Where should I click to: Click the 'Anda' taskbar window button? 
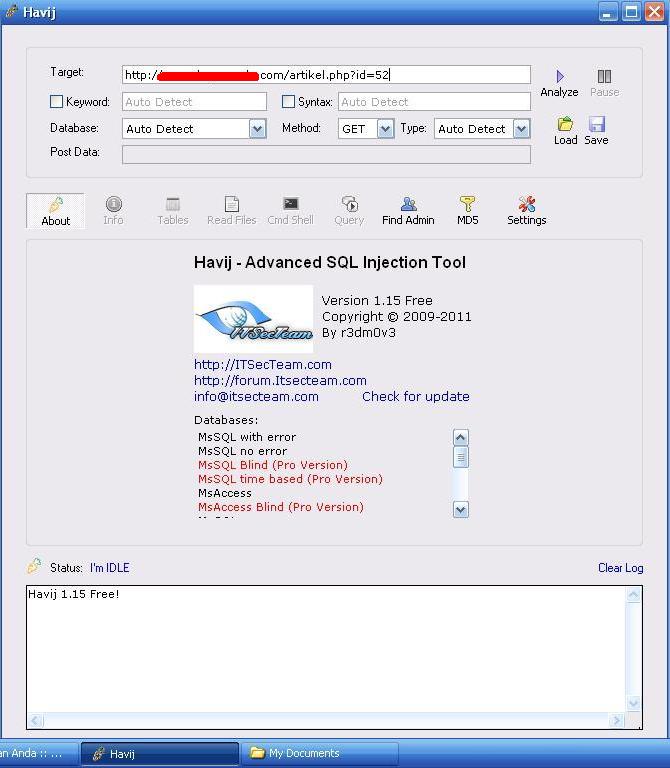[x=38, y=753]
